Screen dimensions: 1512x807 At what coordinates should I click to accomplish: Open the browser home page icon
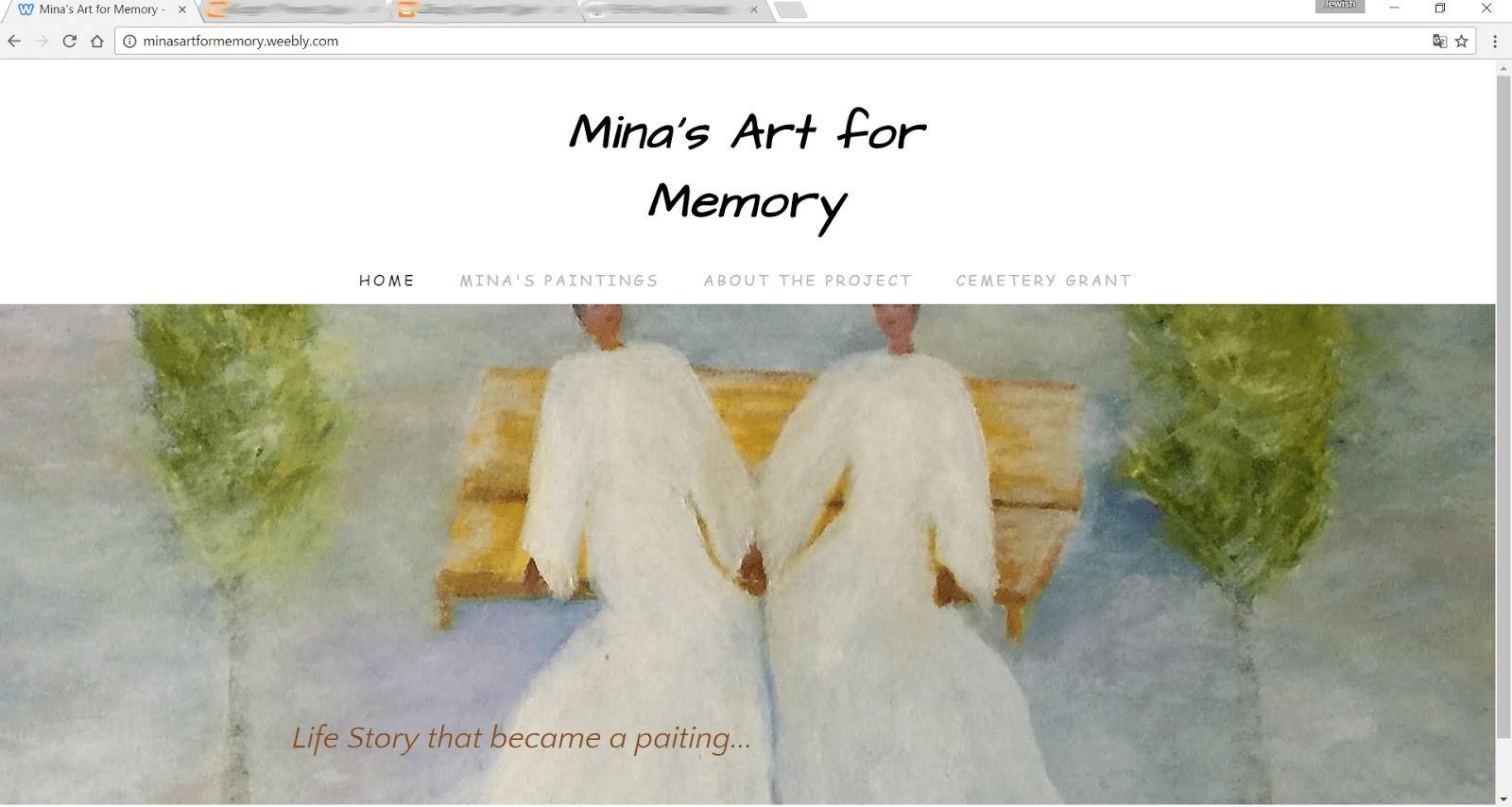click(96, 41)
